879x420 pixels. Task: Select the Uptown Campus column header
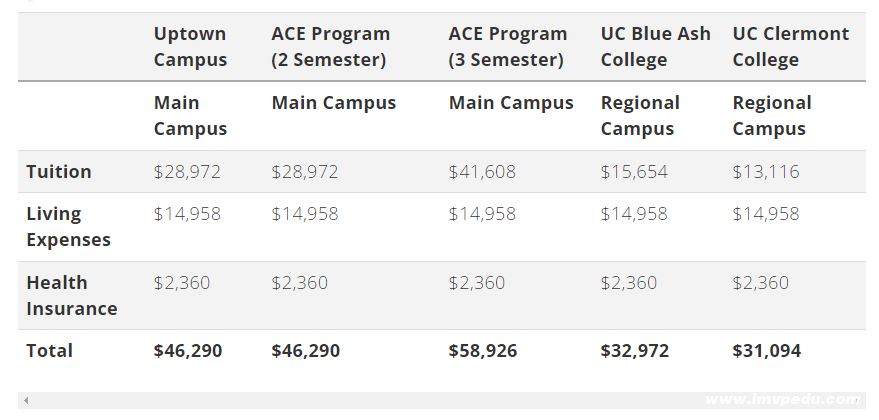point(190,47)
